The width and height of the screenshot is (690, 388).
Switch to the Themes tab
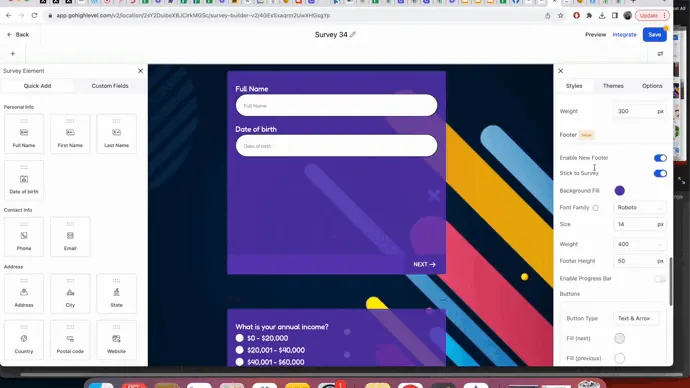613,86
